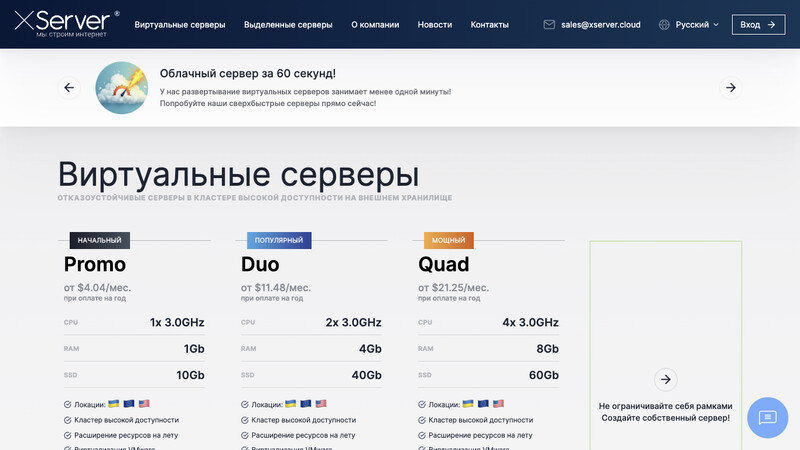Image resolution: width=800 pixels, height=450 pixels.
Task: Click Quad price от $21.25/мес.
Action: (x=454, y=288)
